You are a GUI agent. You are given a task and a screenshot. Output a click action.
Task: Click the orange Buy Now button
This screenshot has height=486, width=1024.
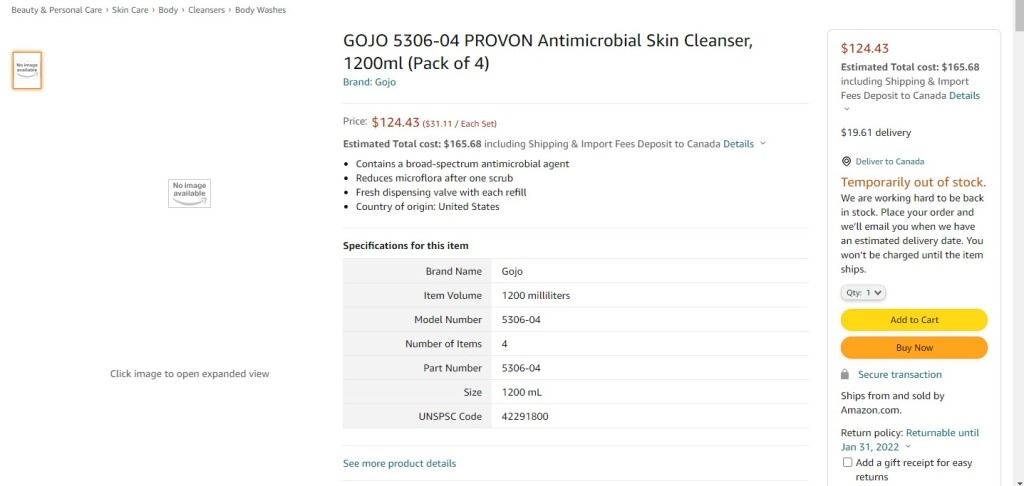tap(913, 348)
